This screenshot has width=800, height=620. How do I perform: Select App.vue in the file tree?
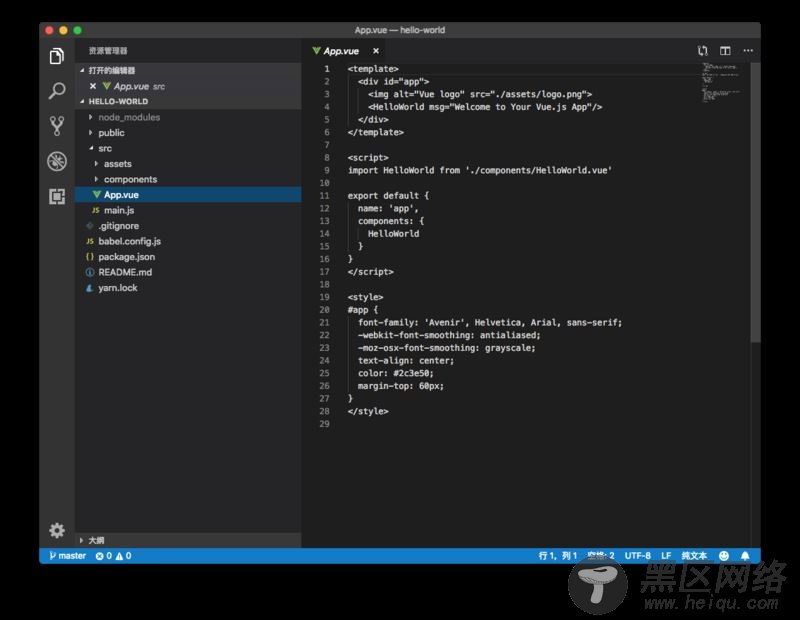[x=188, y=194]
